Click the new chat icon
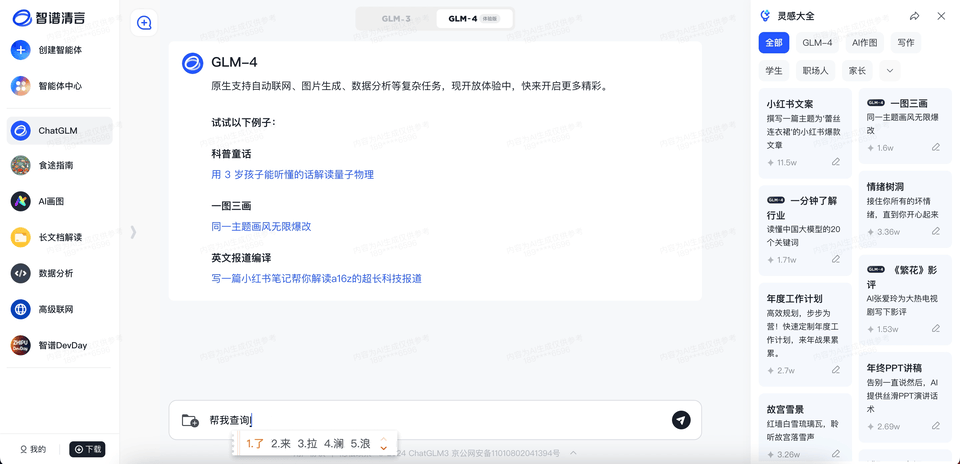Screen dimensions: 960x464 [x=145, y=23]
